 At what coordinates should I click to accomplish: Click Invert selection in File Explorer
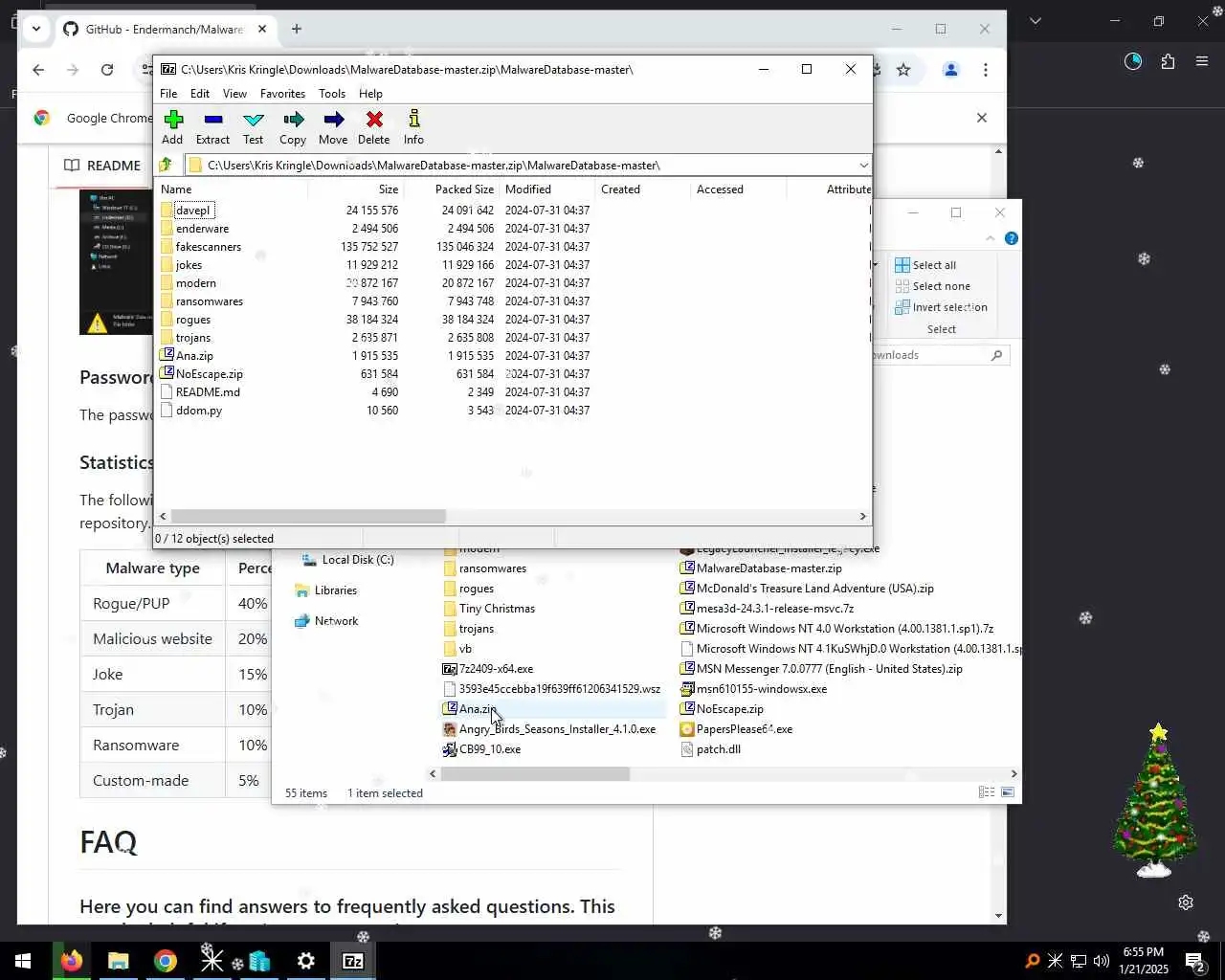(x=941, y=307)
